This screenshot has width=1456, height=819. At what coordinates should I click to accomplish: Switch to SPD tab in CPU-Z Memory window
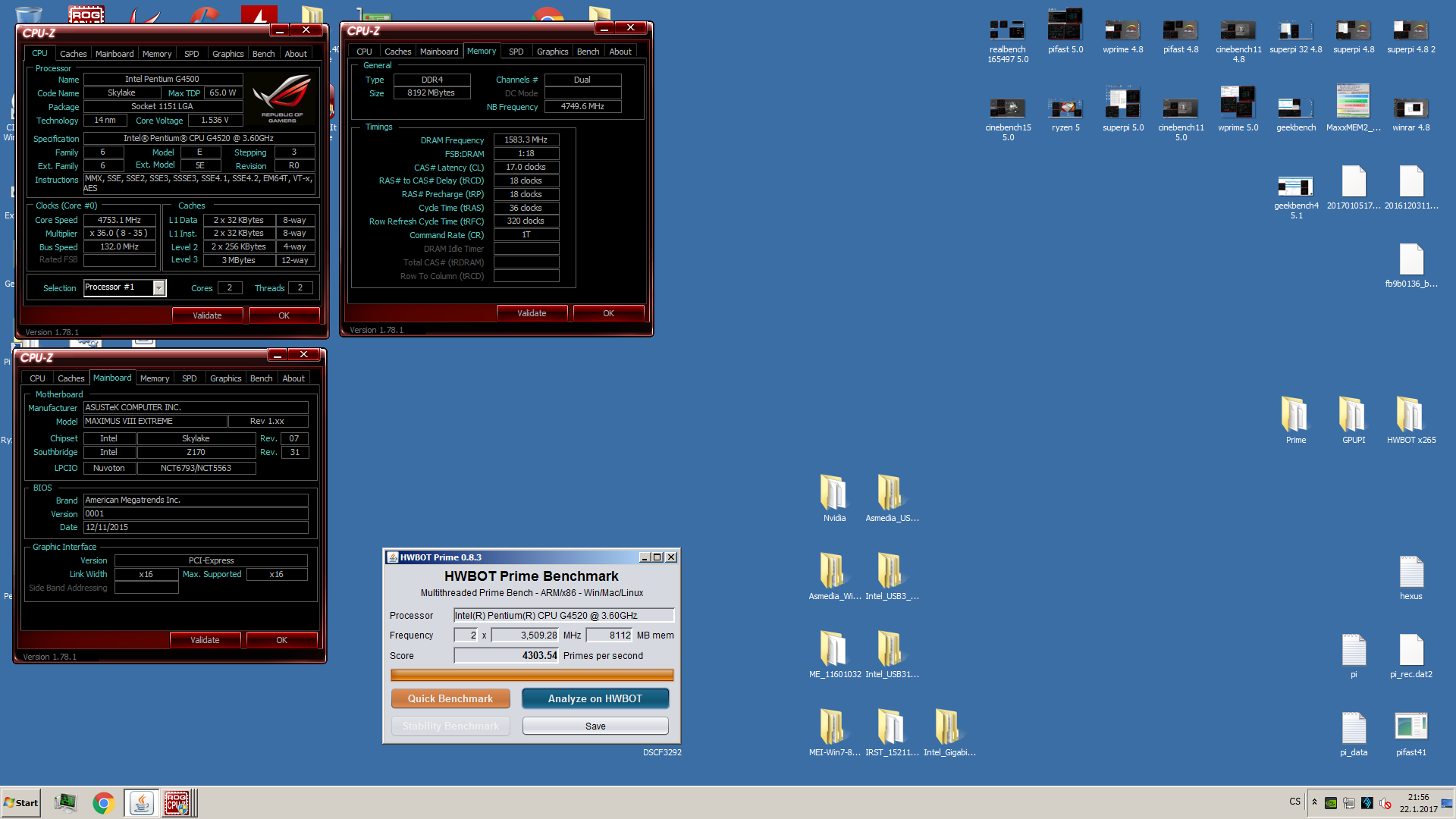(516, 52)
